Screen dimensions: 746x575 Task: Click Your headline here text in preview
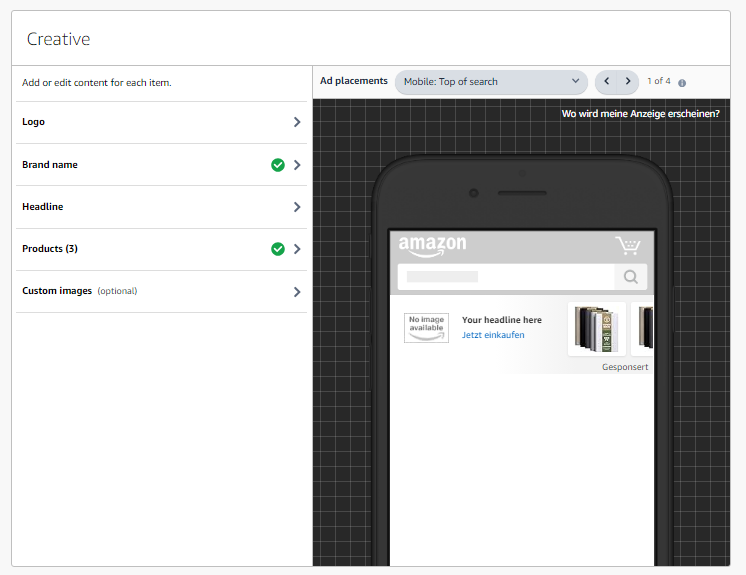[x=502, y=320]
